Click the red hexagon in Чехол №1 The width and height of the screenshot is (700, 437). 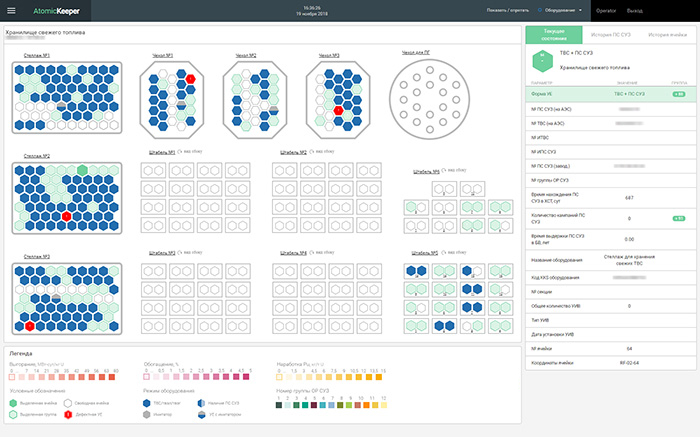(190, 77)
